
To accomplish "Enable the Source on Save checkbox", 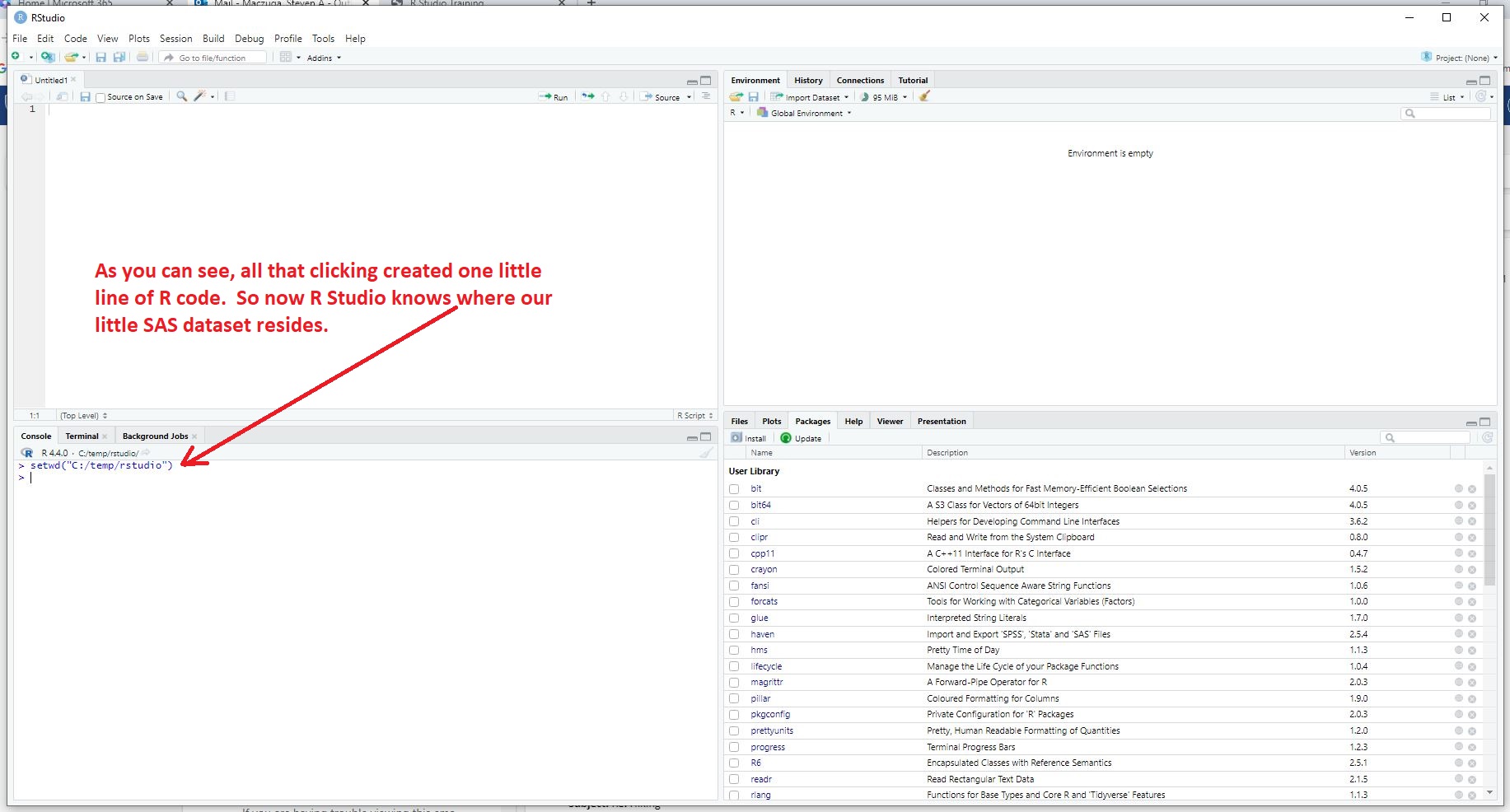I will (101, 98).
